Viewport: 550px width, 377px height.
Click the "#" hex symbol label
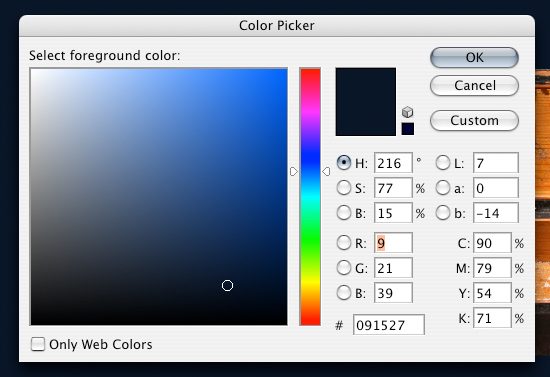pyautogui.click(x=339, y=325)
